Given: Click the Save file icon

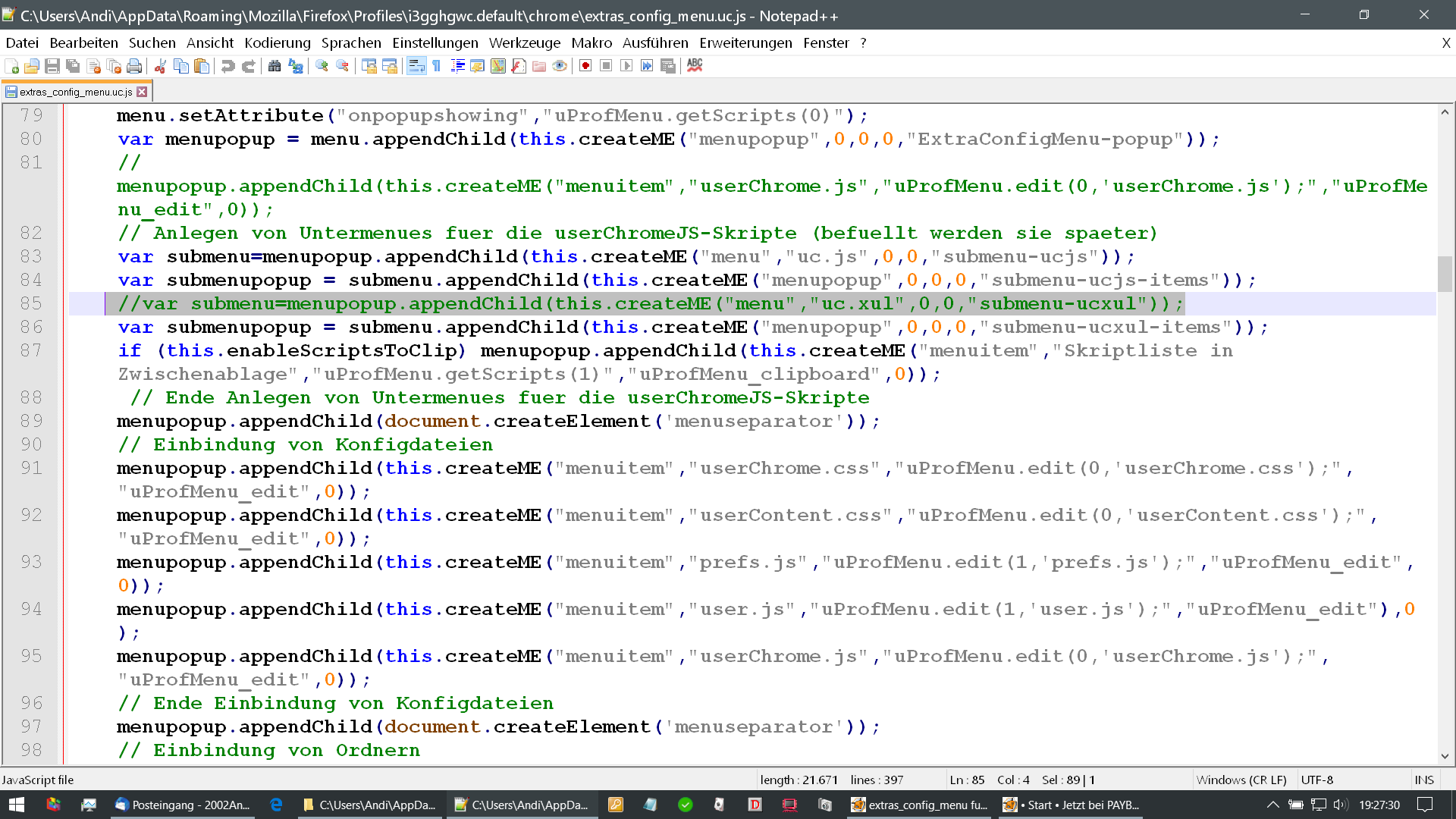Looking at the screenshot, I should coord(52,67).
